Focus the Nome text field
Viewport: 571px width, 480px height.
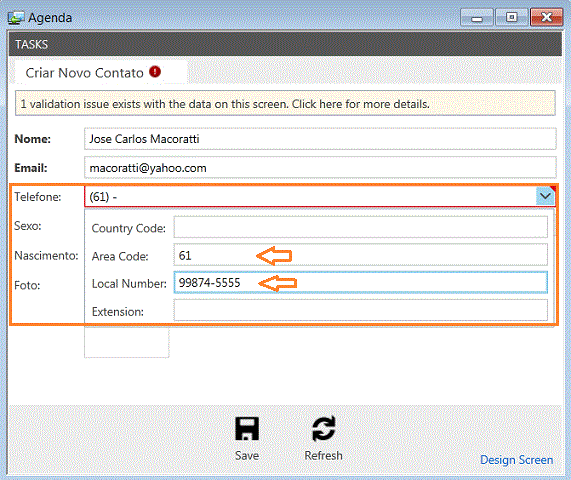pos(320,139)
